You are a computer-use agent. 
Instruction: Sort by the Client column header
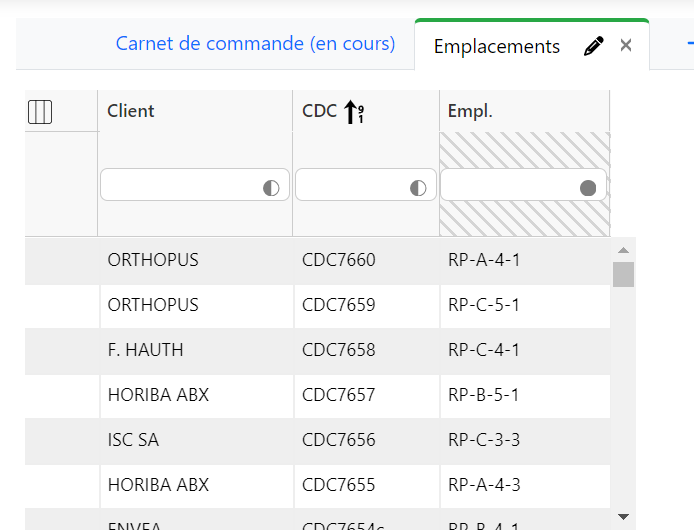point(131,111)
